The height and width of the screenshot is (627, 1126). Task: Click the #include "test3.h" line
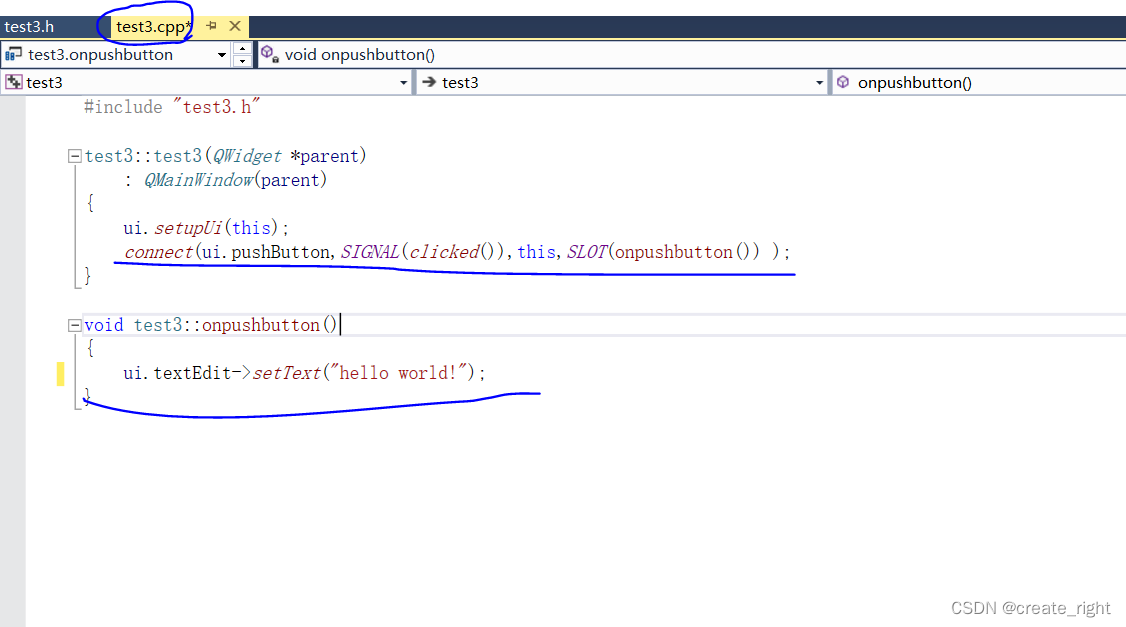(171, 107)
